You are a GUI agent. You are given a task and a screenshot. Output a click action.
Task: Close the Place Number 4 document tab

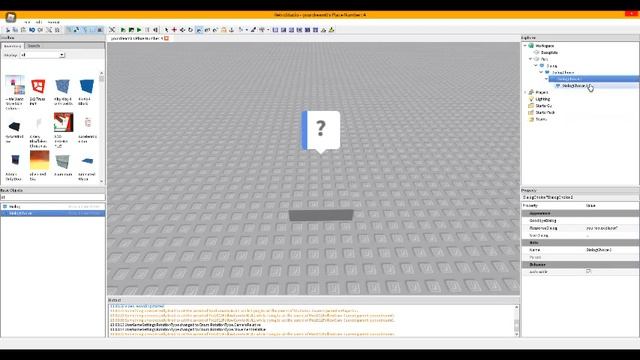pos(167,38)
